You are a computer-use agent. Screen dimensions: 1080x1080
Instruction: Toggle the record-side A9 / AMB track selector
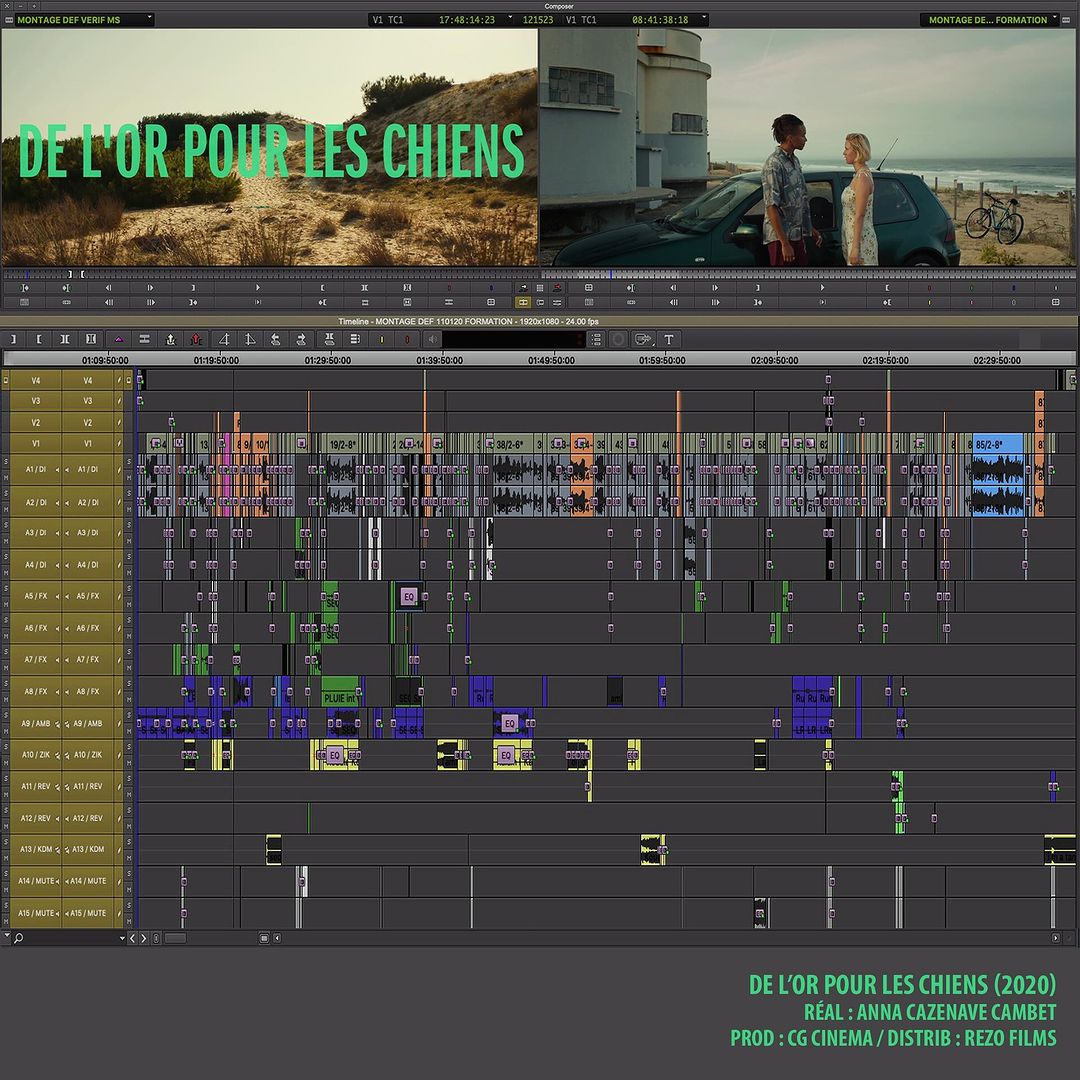coord(88,723)
